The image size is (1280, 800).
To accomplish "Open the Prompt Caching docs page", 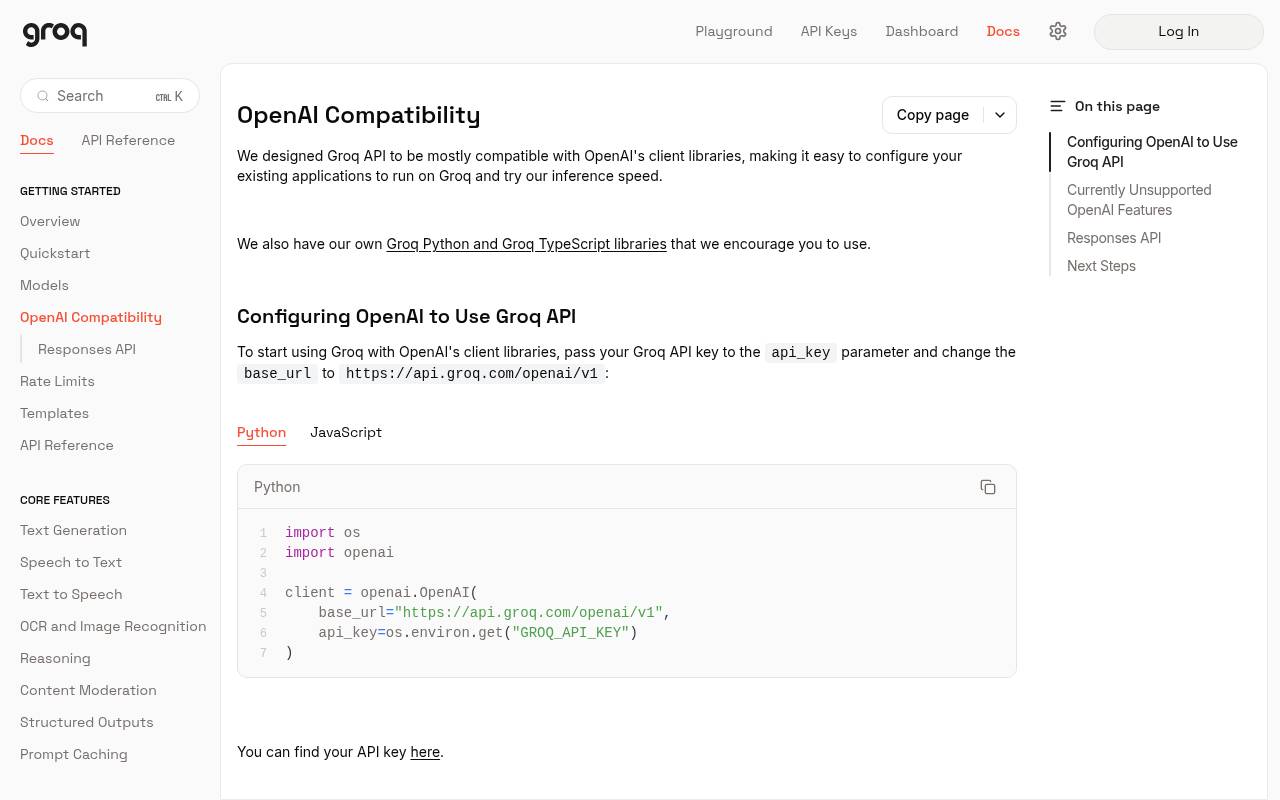I will 74,754.
